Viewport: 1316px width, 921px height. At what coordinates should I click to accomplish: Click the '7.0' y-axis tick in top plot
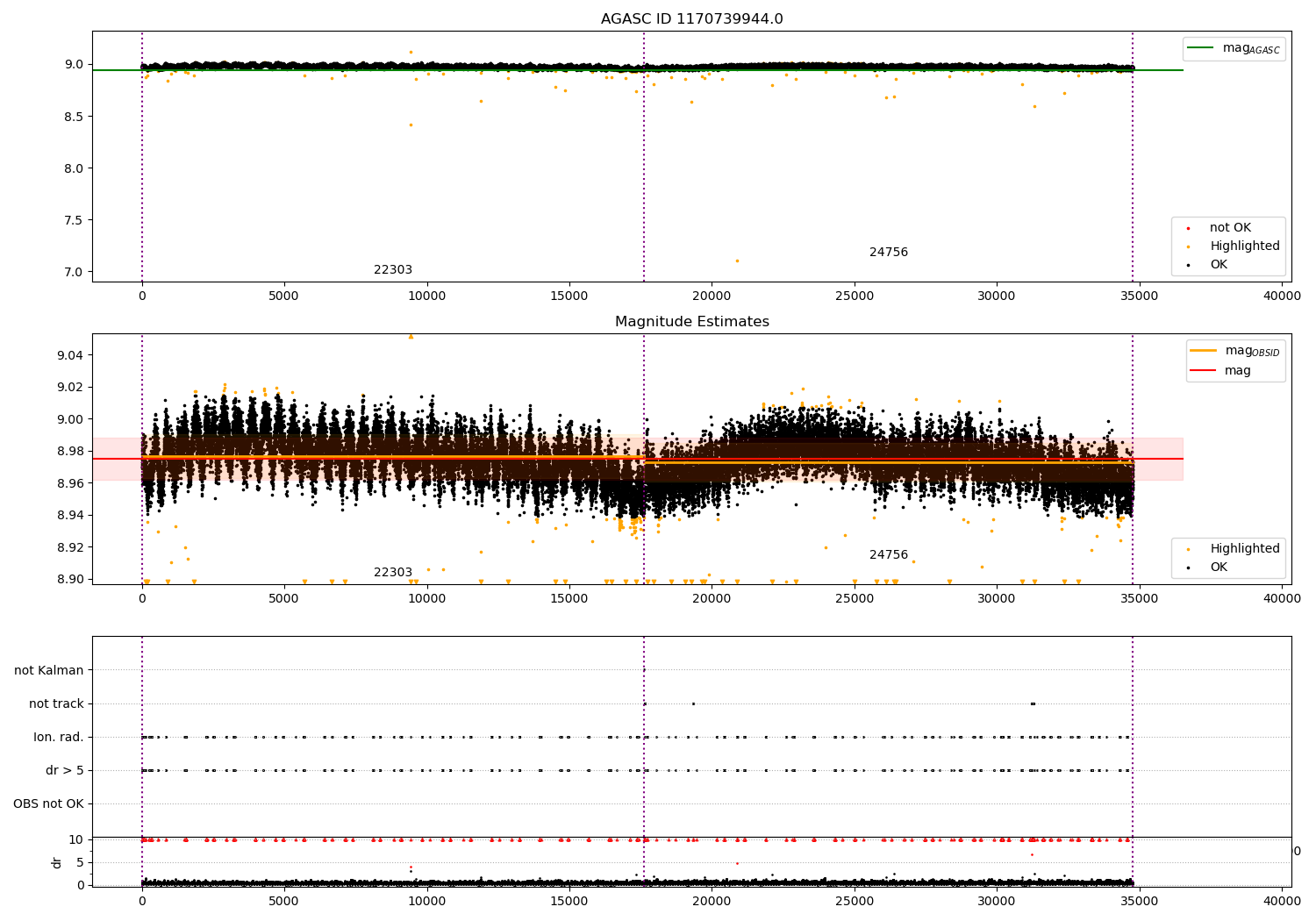[72, 272]
